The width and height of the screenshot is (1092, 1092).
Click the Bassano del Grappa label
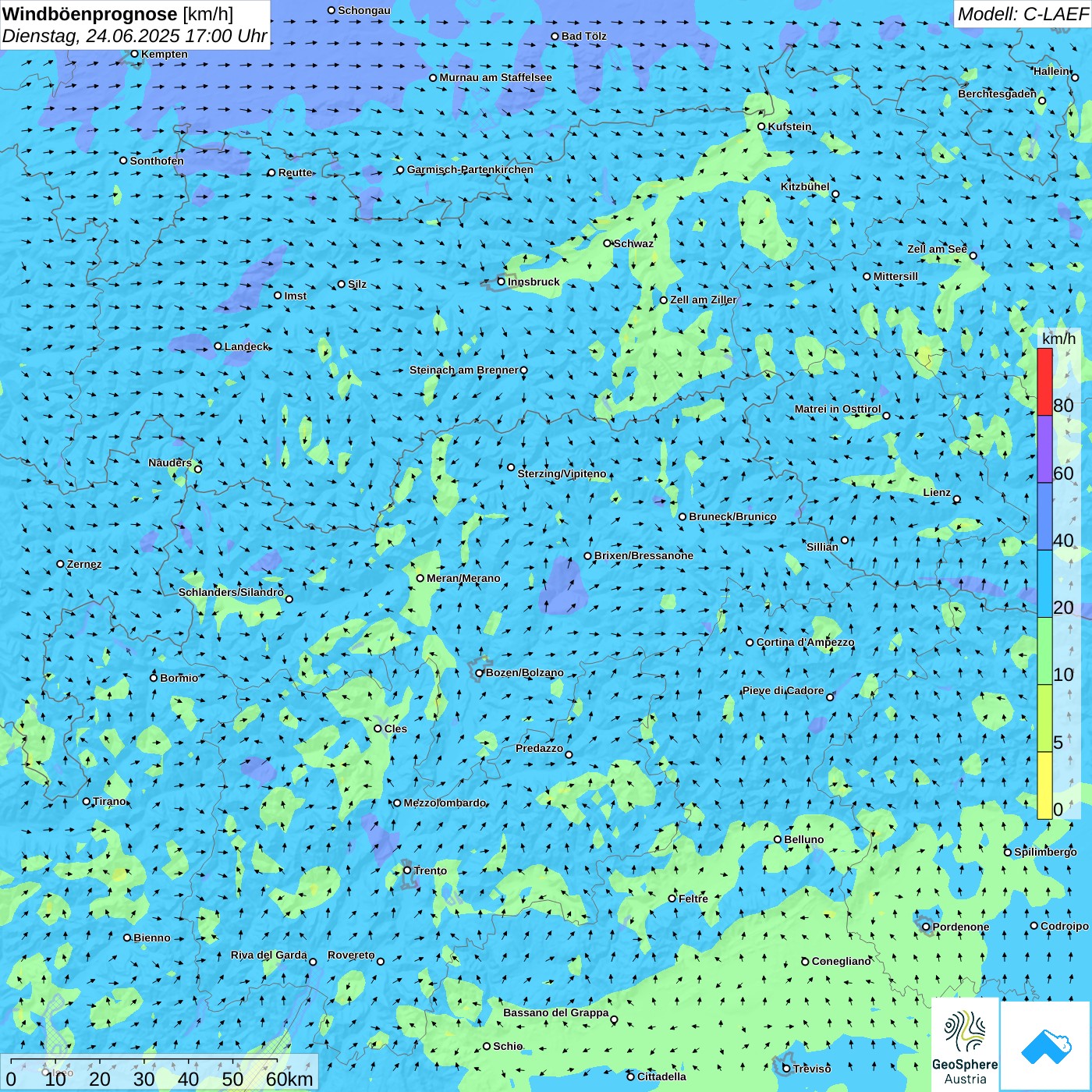555,1012
